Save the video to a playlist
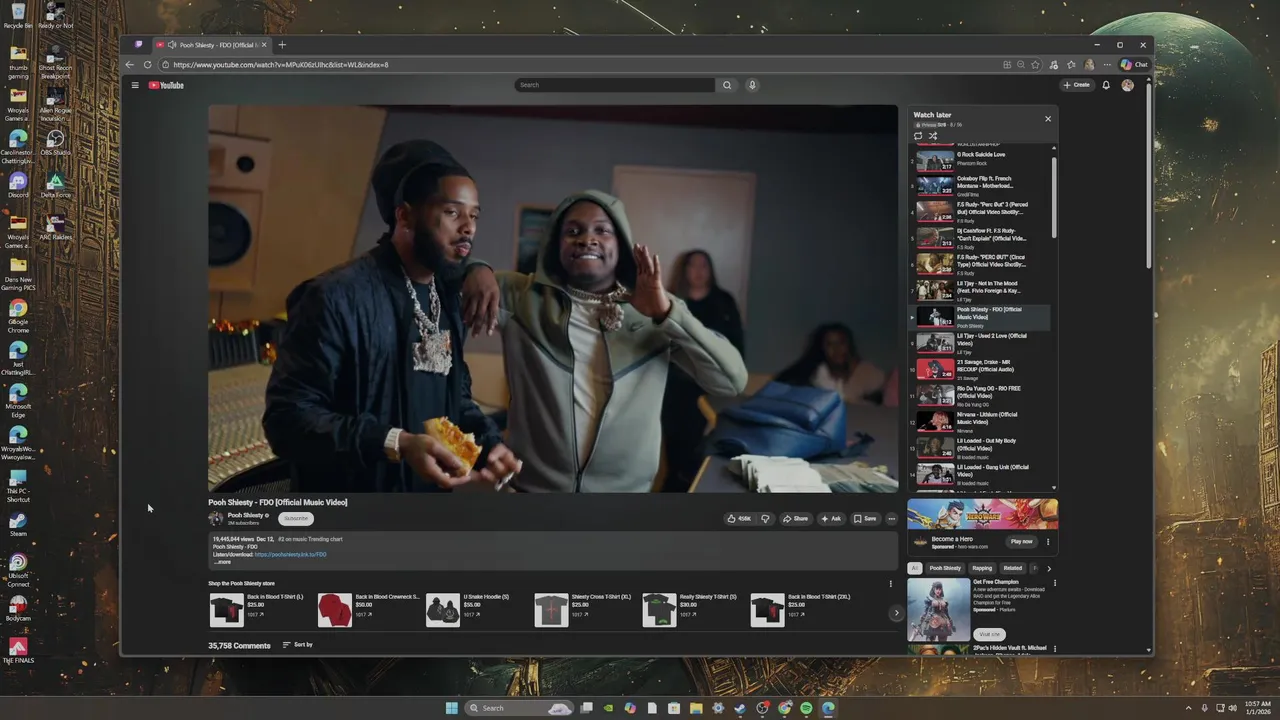This screenshot has width=1280, height=720. pyautogui.click(x=865, y=518)
